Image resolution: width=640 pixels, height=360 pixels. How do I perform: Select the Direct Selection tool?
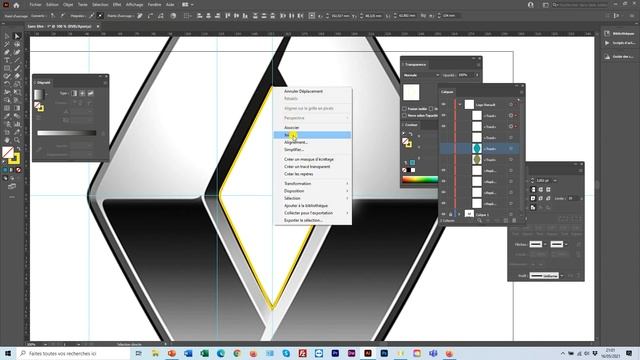[17, 36]
